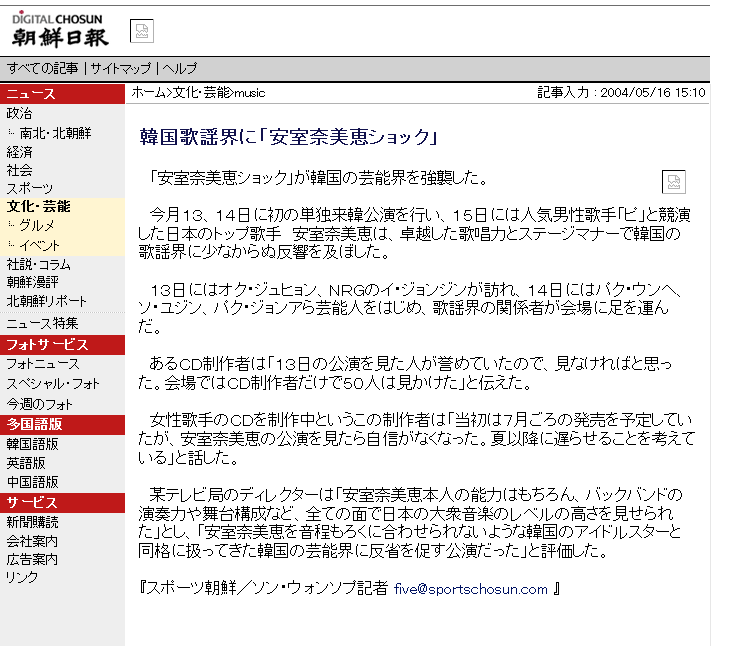Viewport: 740px width, 646px height.
Task: Open the 政治 section
Action: (19, 113)
